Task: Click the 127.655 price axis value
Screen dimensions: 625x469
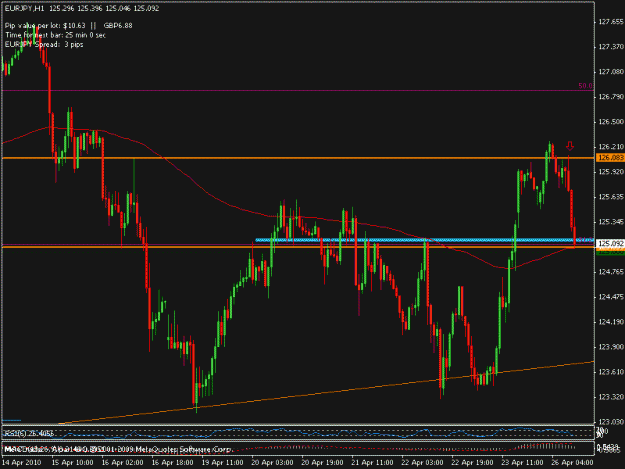Action: (x=611, y=22)
